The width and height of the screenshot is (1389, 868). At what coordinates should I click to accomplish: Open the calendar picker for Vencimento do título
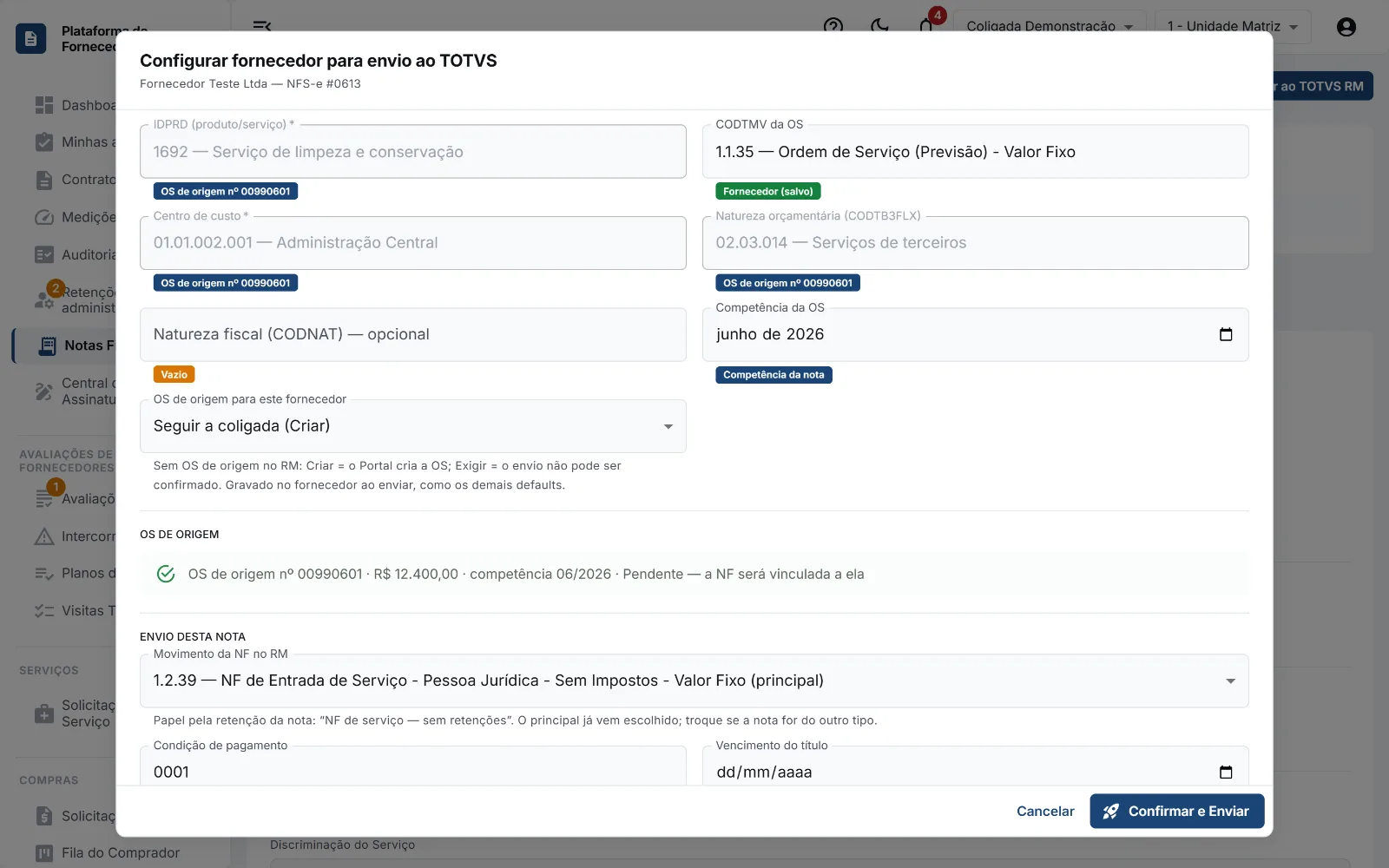tap(1226, 772)
